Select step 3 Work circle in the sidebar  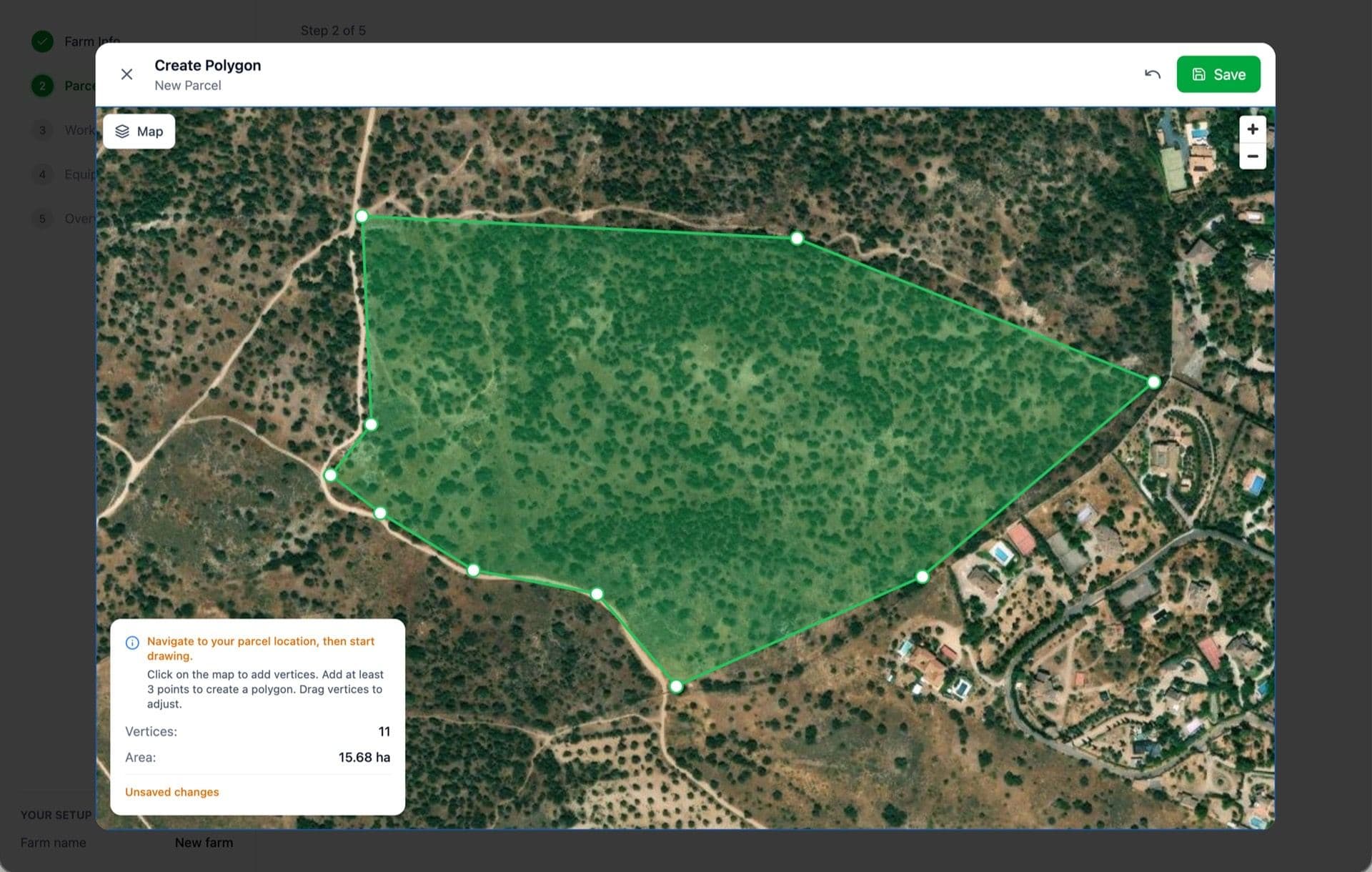tap(42, 129)
